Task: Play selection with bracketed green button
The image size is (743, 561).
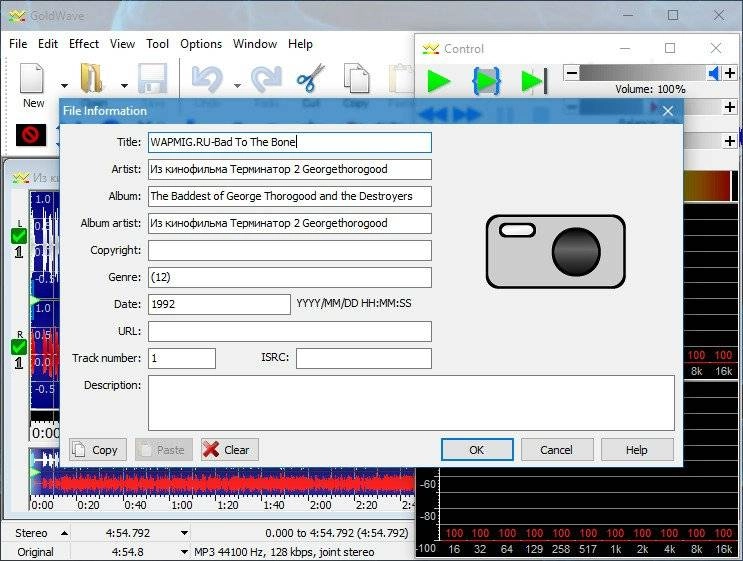Action: coord(486,81)
